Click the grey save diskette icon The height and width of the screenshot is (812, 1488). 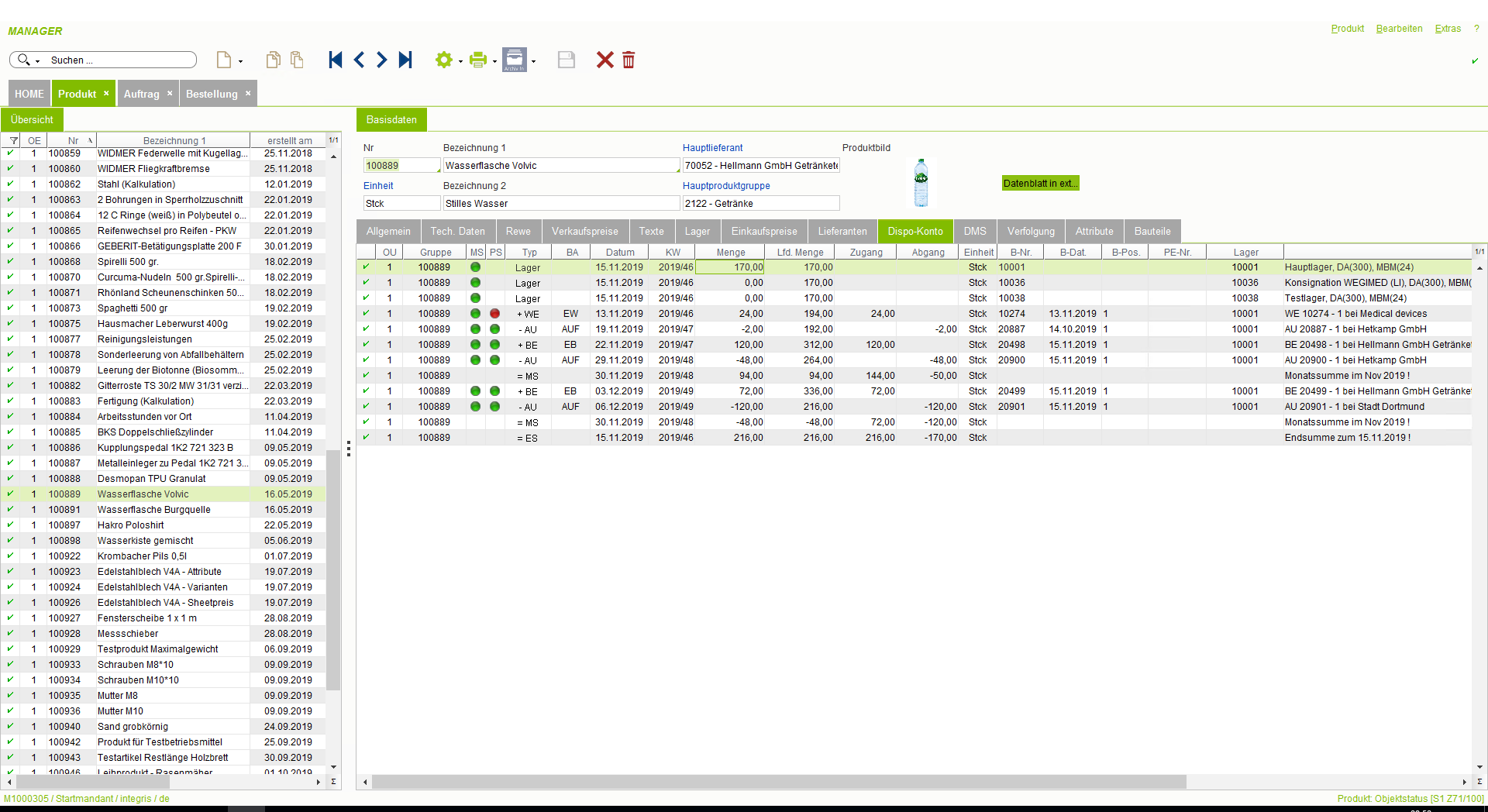point(567,60)
